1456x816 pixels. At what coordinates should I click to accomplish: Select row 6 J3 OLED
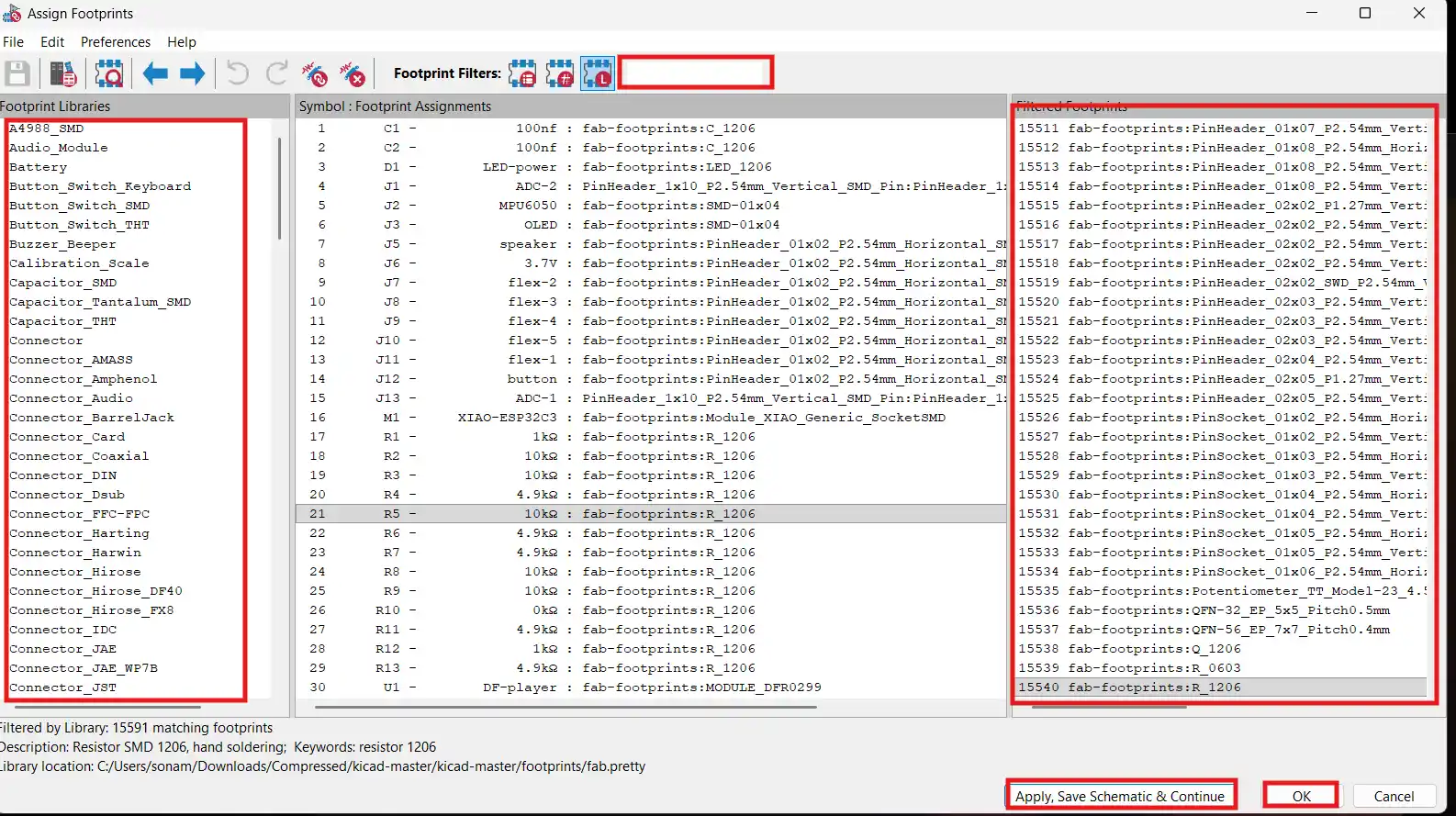click(651, 225)
